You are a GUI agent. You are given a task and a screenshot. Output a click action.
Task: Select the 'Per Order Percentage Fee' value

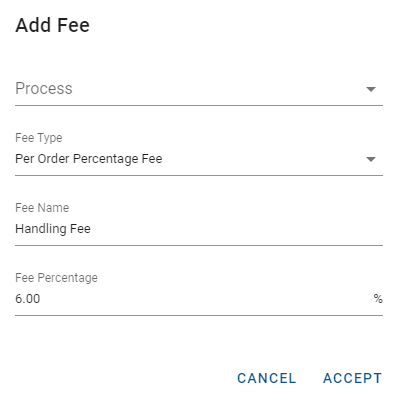point(89,159)
